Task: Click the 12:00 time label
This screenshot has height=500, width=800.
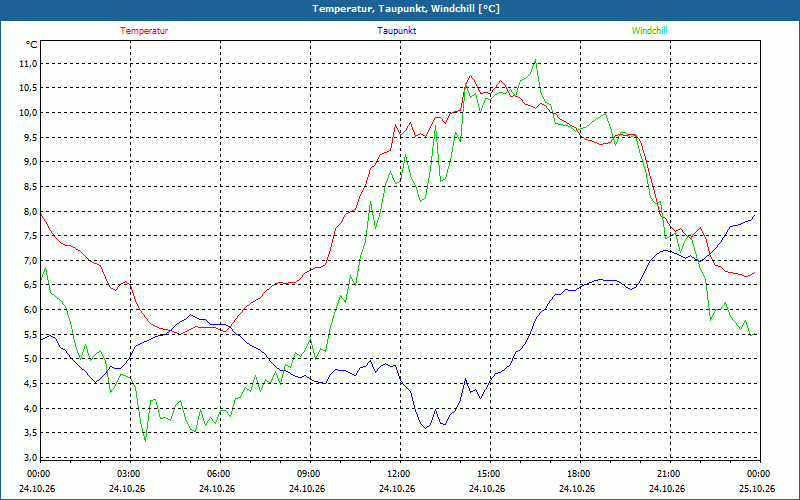Action: (398, 474)
